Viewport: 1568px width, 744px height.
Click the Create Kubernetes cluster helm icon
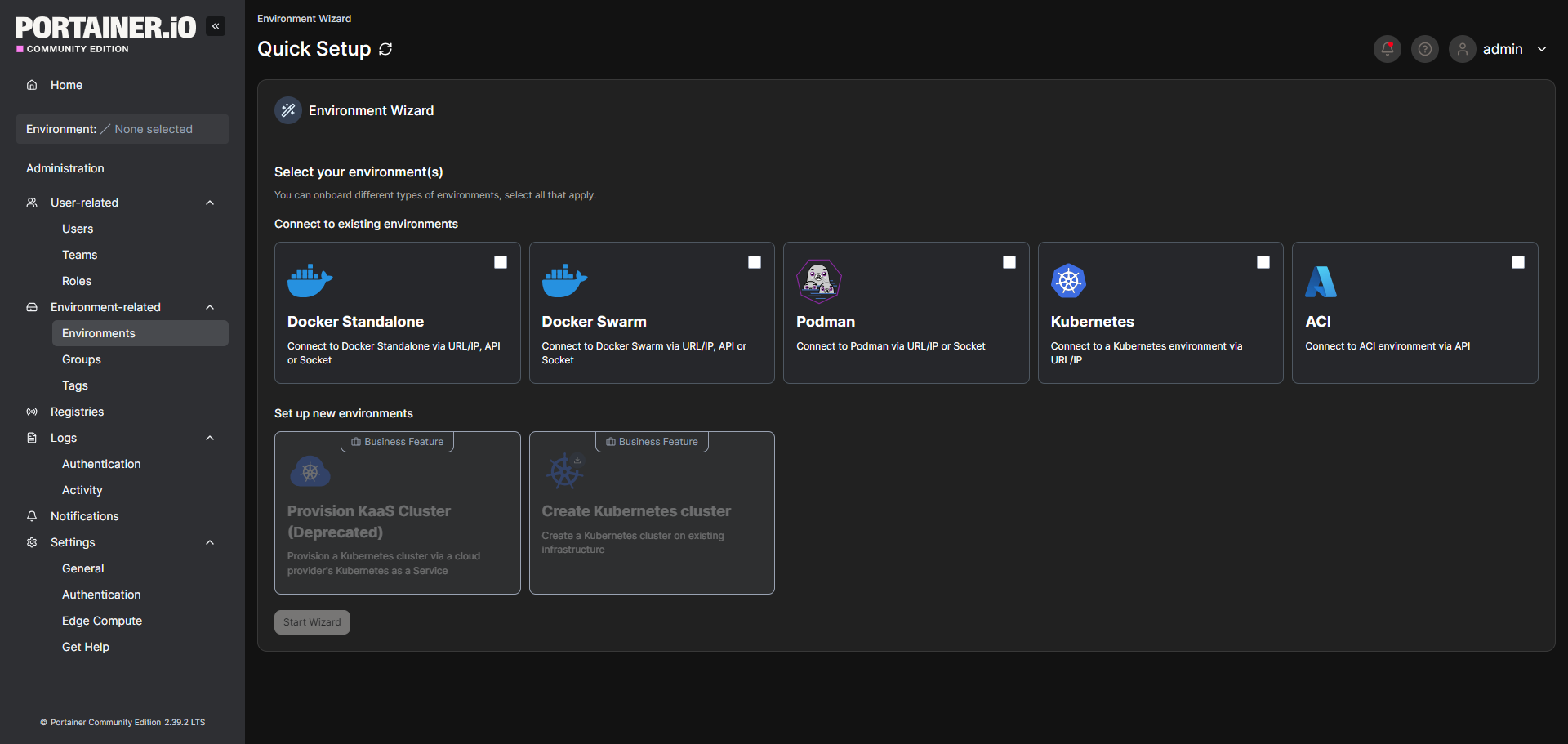(x=565, y=471)
